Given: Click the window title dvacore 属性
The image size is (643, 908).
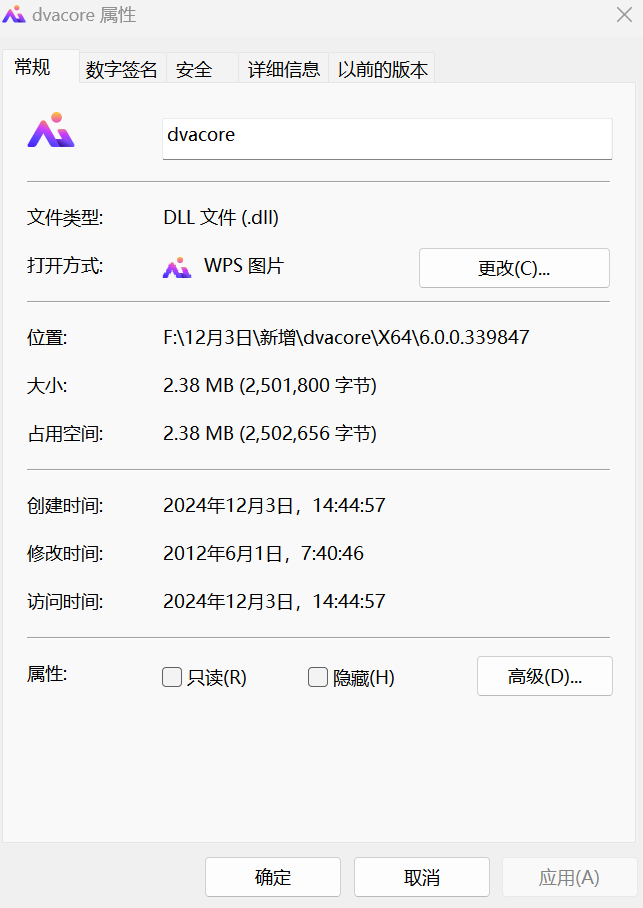Looking at the screenshot, I should coord(84,14).
